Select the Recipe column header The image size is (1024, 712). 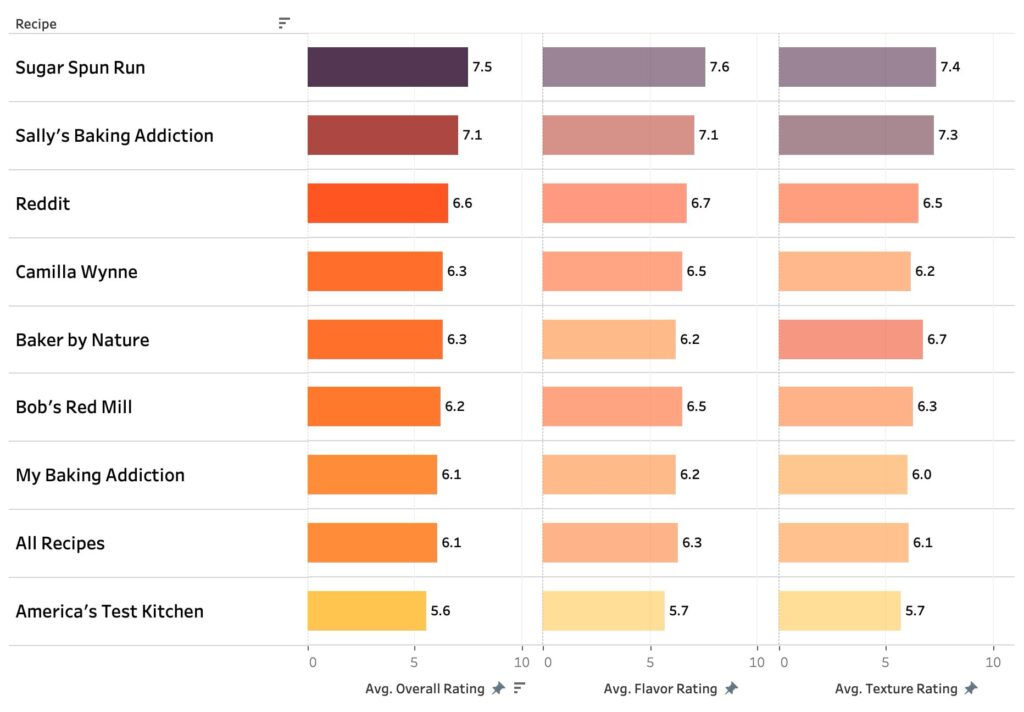tap(36, 23)
